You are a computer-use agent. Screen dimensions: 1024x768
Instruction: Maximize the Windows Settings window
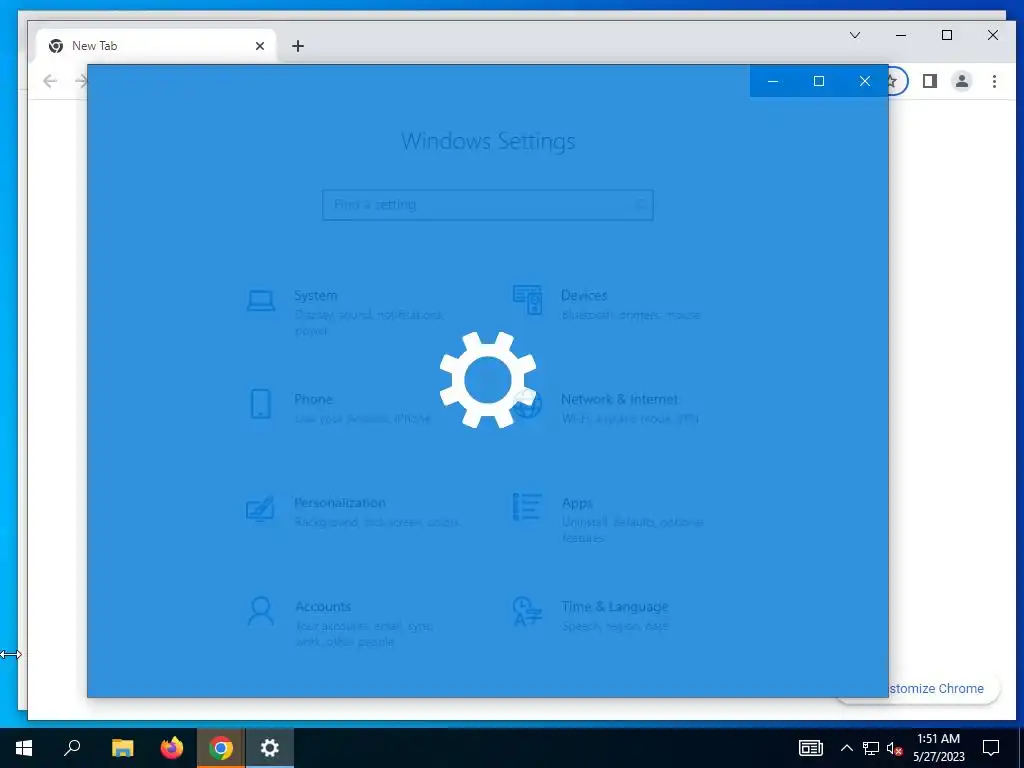point(819,81)
